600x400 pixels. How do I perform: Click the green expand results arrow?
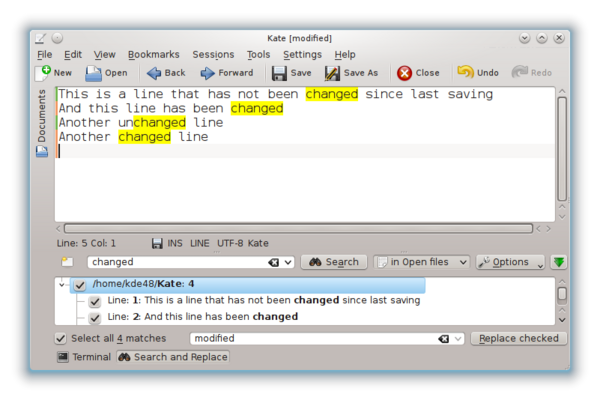coord(559,262)
